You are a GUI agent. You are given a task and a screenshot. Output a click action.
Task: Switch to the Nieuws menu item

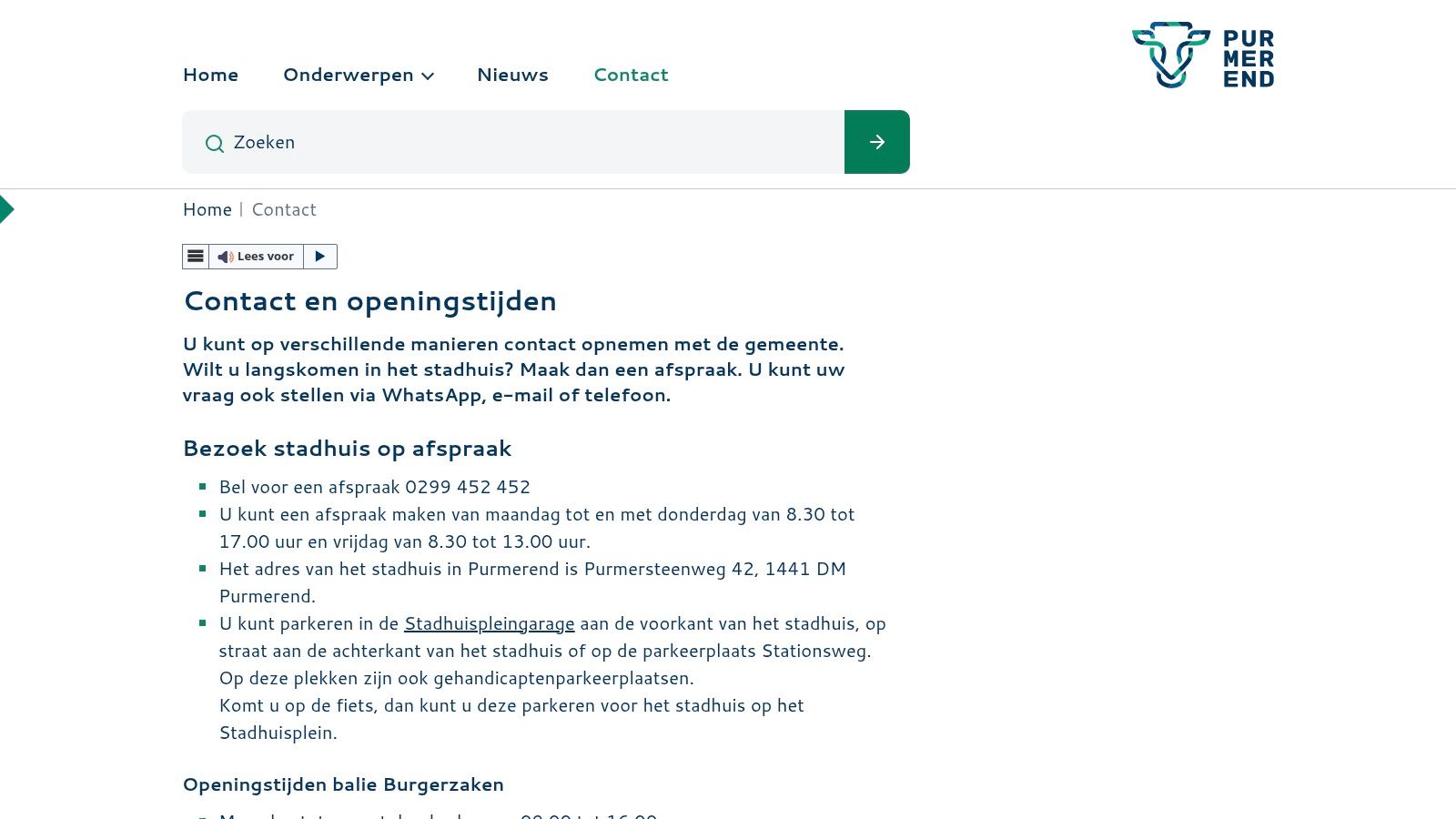pos(512,75)
